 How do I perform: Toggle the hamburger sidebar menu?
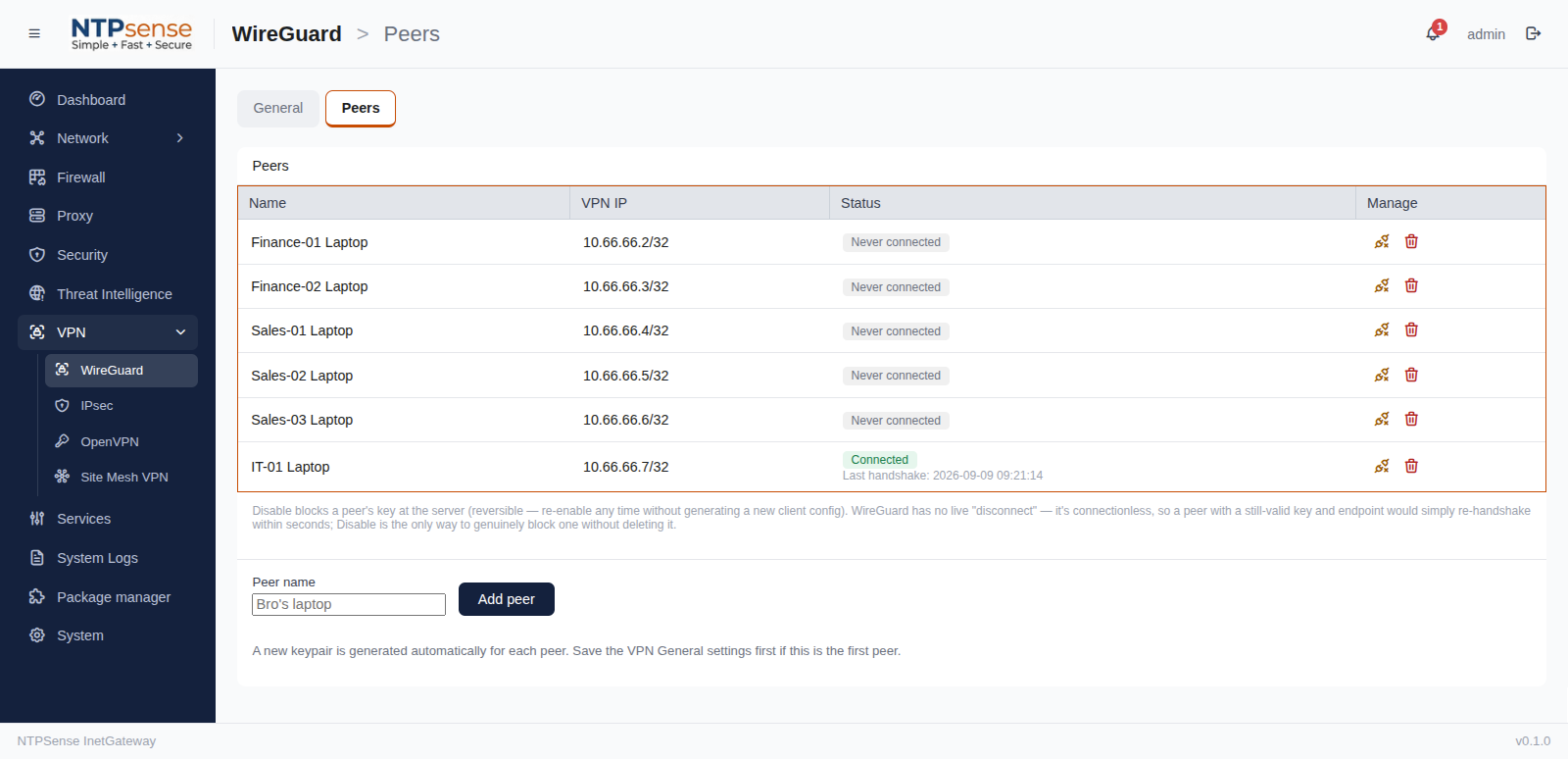pos(34,33)
